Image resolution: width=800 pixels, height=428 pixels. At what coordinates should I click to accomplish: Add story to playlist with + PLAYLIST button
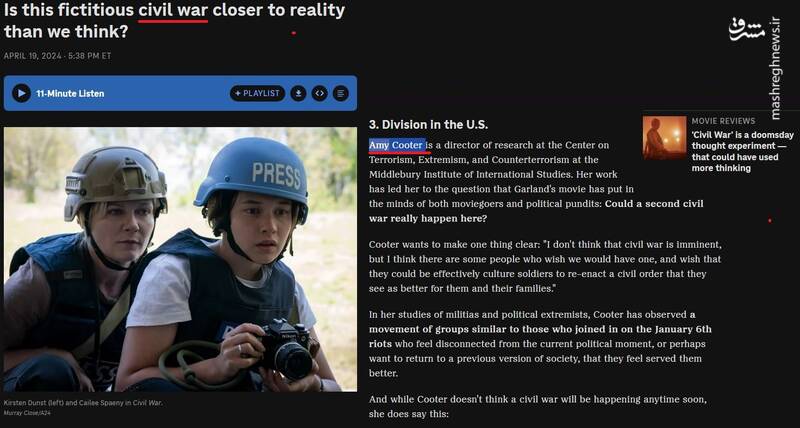tap(257, 93)
